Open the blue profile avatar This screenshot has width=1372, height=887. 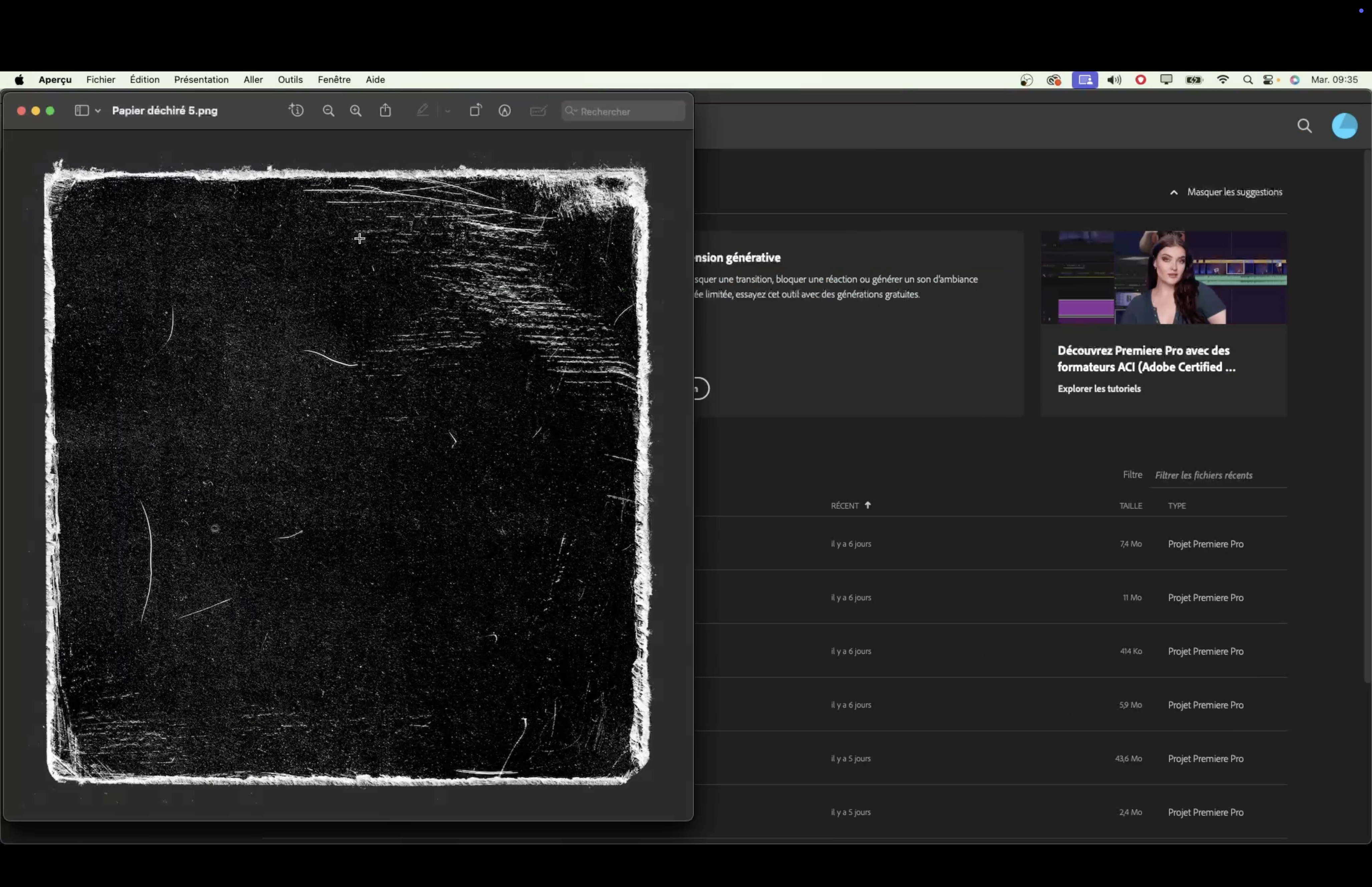point(1344,126)
